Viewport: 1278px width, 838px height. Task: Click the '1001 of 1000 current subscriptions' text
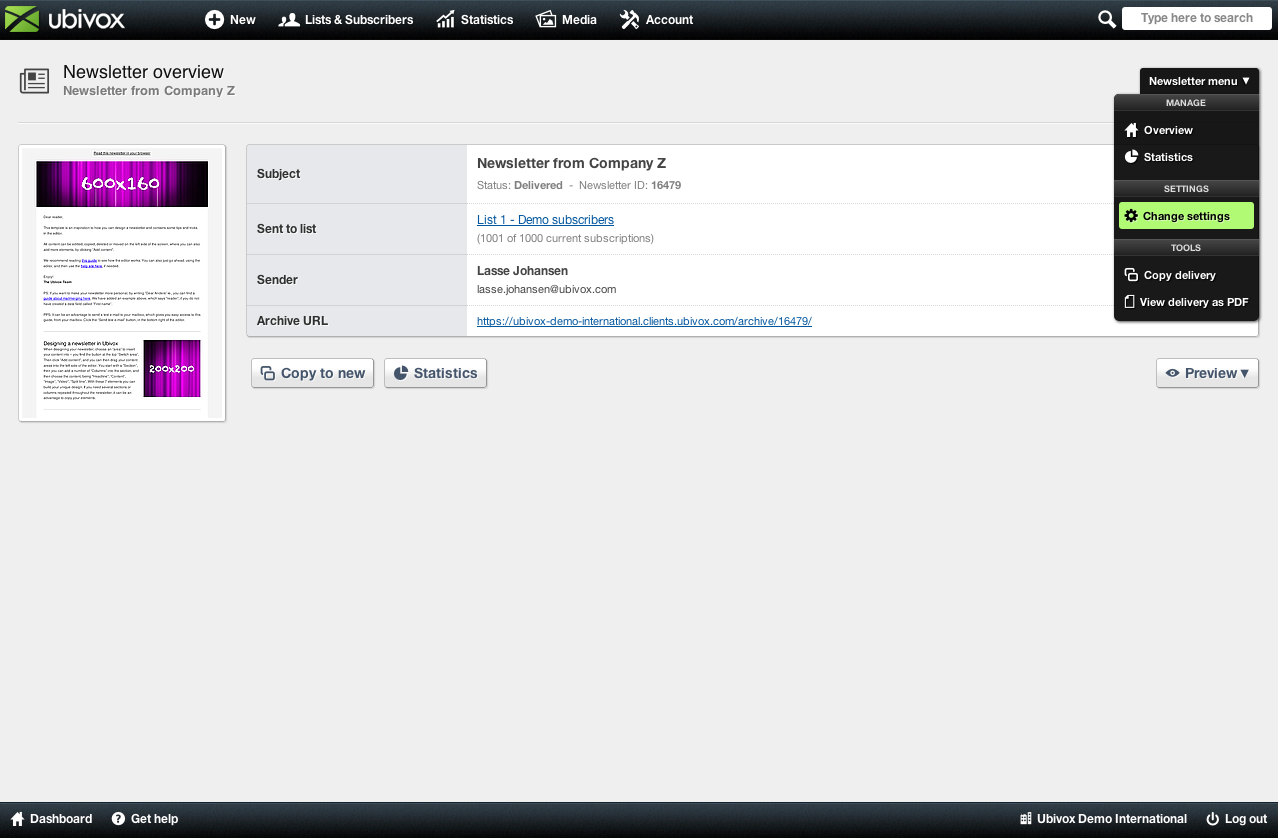pyautogui.click(x=565, y=239)
